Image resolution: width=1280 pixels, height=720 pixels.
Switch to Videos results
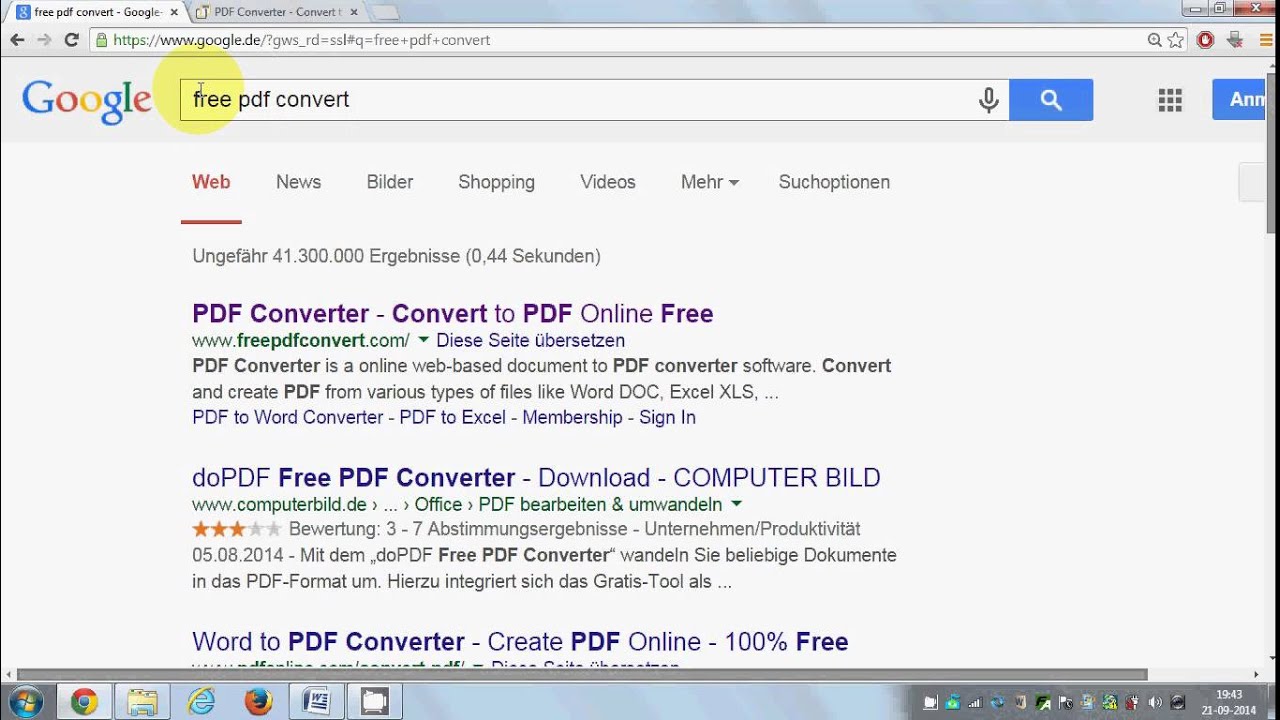pos(608,182)
